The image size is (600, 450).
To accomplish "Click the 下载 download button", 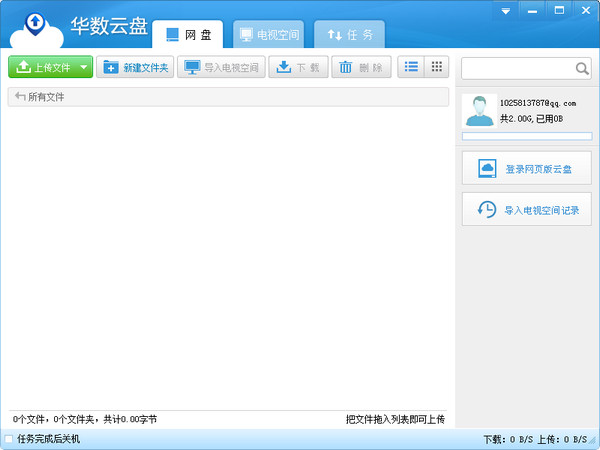I will click(x=299, y=68).
